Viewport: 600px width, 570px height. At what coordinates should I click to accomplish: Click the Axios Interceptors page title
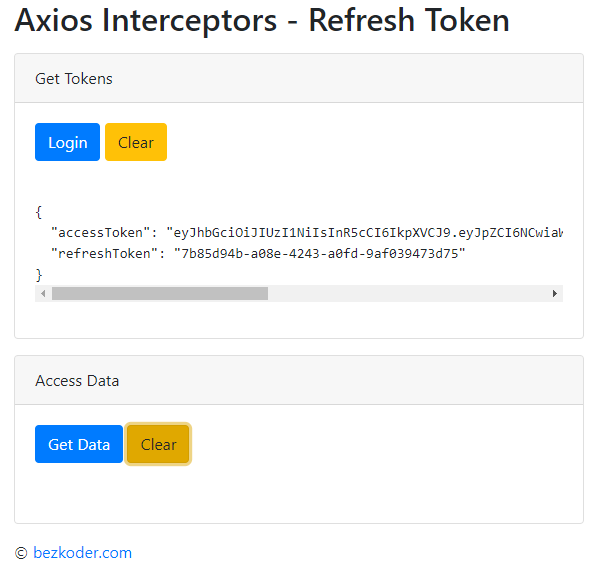pyautogui.click(x=262, y=20)
